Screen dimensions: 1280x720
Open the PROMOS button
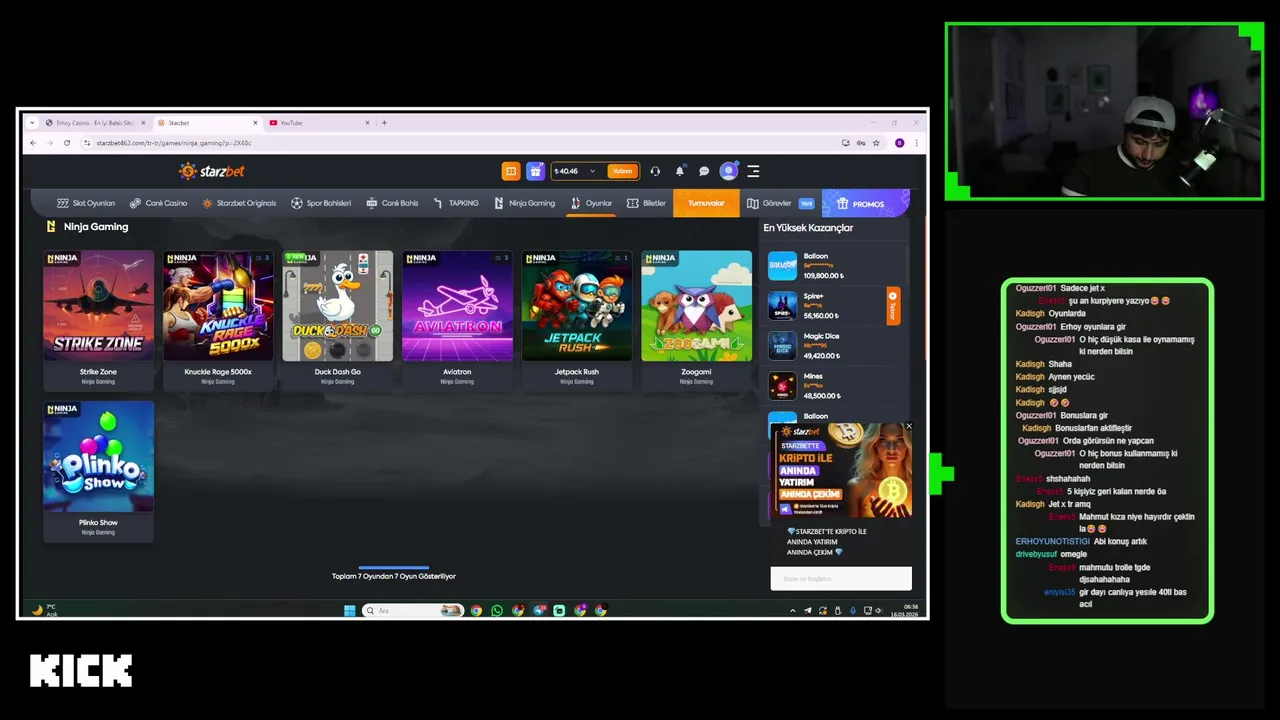point(864,203)
